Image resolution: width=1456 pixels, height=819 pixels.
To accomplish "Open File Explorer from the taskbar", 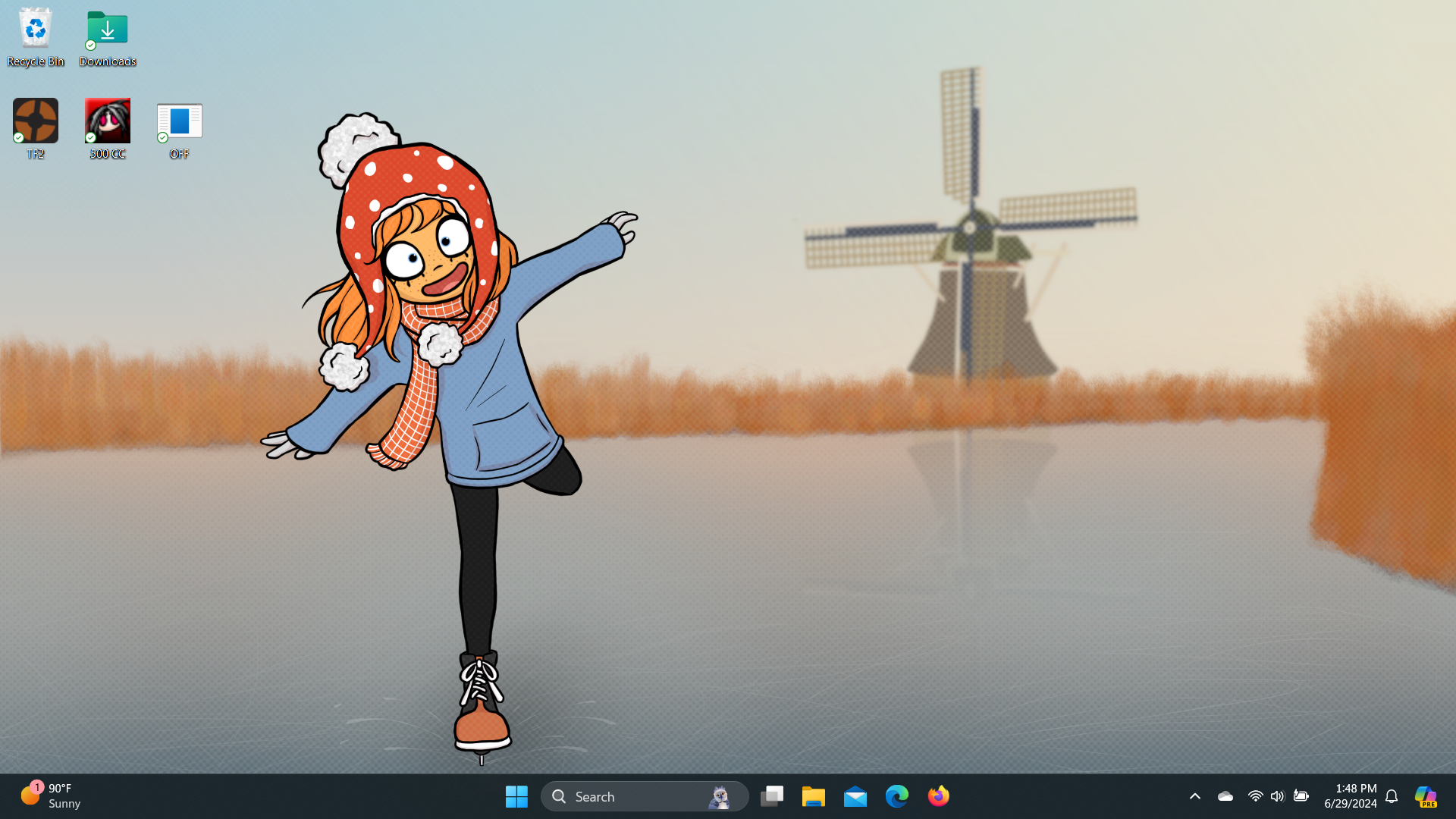I will click(x=814, y=796).
